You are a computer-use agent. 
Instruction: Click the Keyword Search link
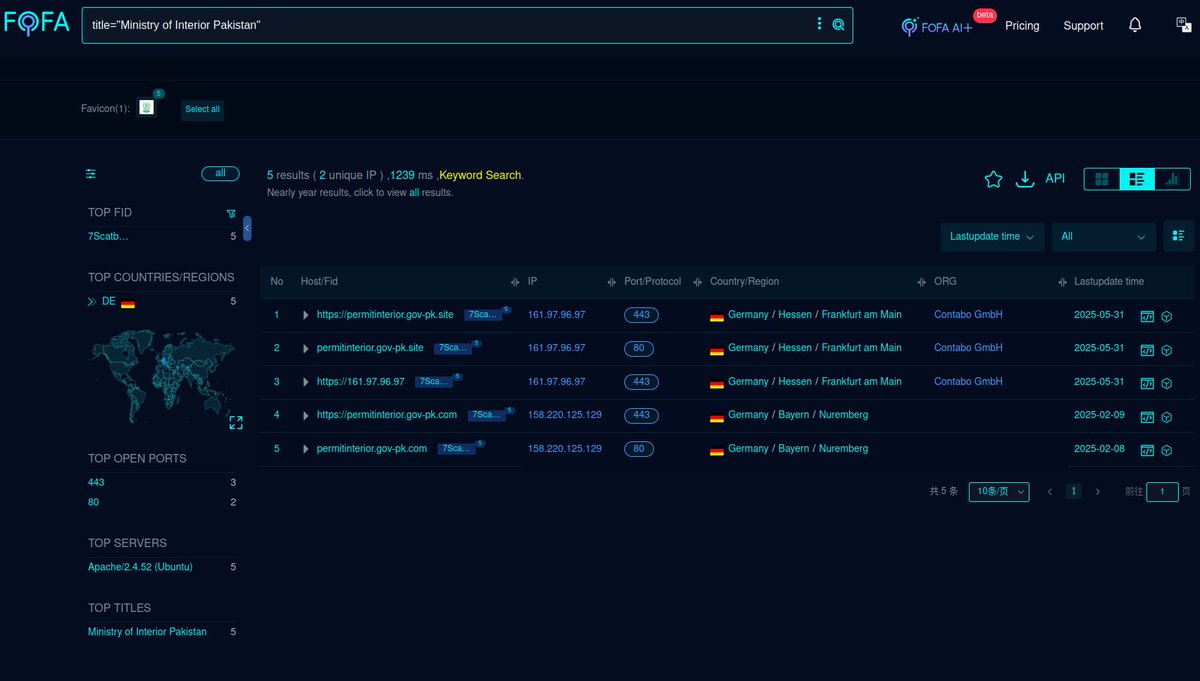click(481, 175)
